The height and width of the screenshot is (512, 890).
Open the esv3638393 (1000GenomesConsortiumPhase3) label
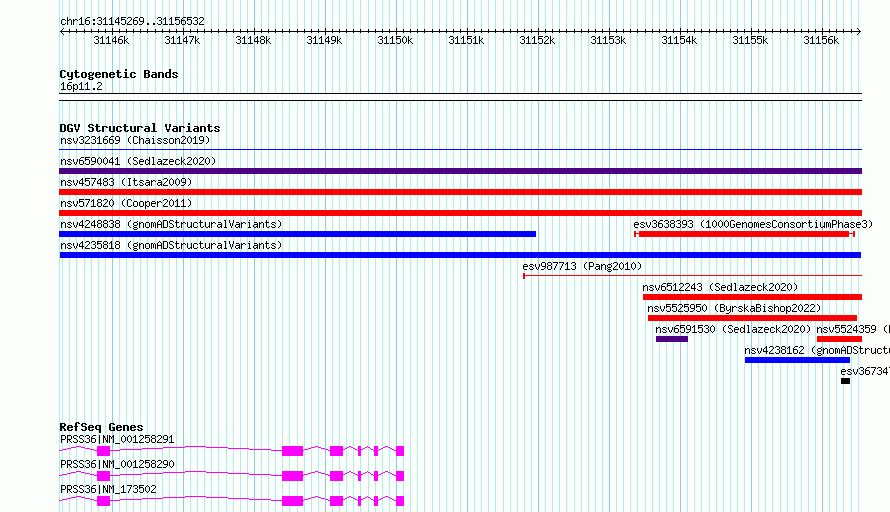click(x=753, y=224)
